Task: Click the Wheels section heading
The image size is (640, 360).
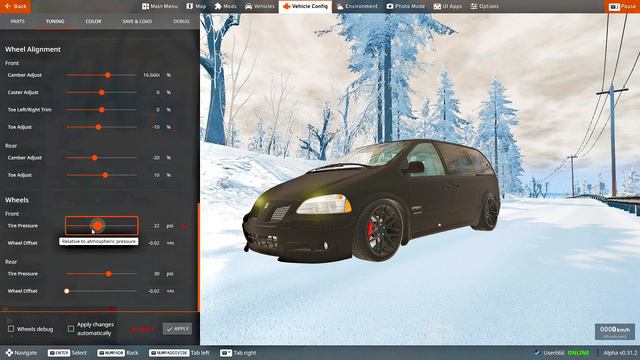Action: [x=17, y=200]
